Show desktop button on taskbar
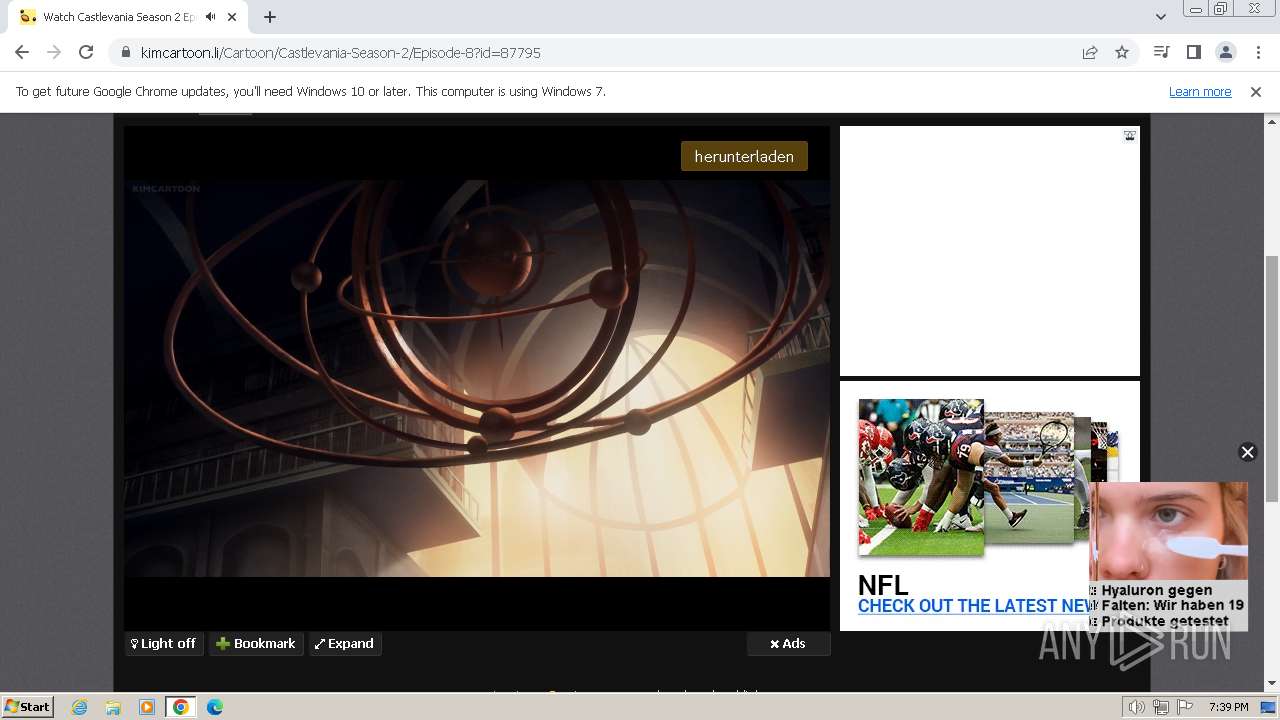 1270,707
